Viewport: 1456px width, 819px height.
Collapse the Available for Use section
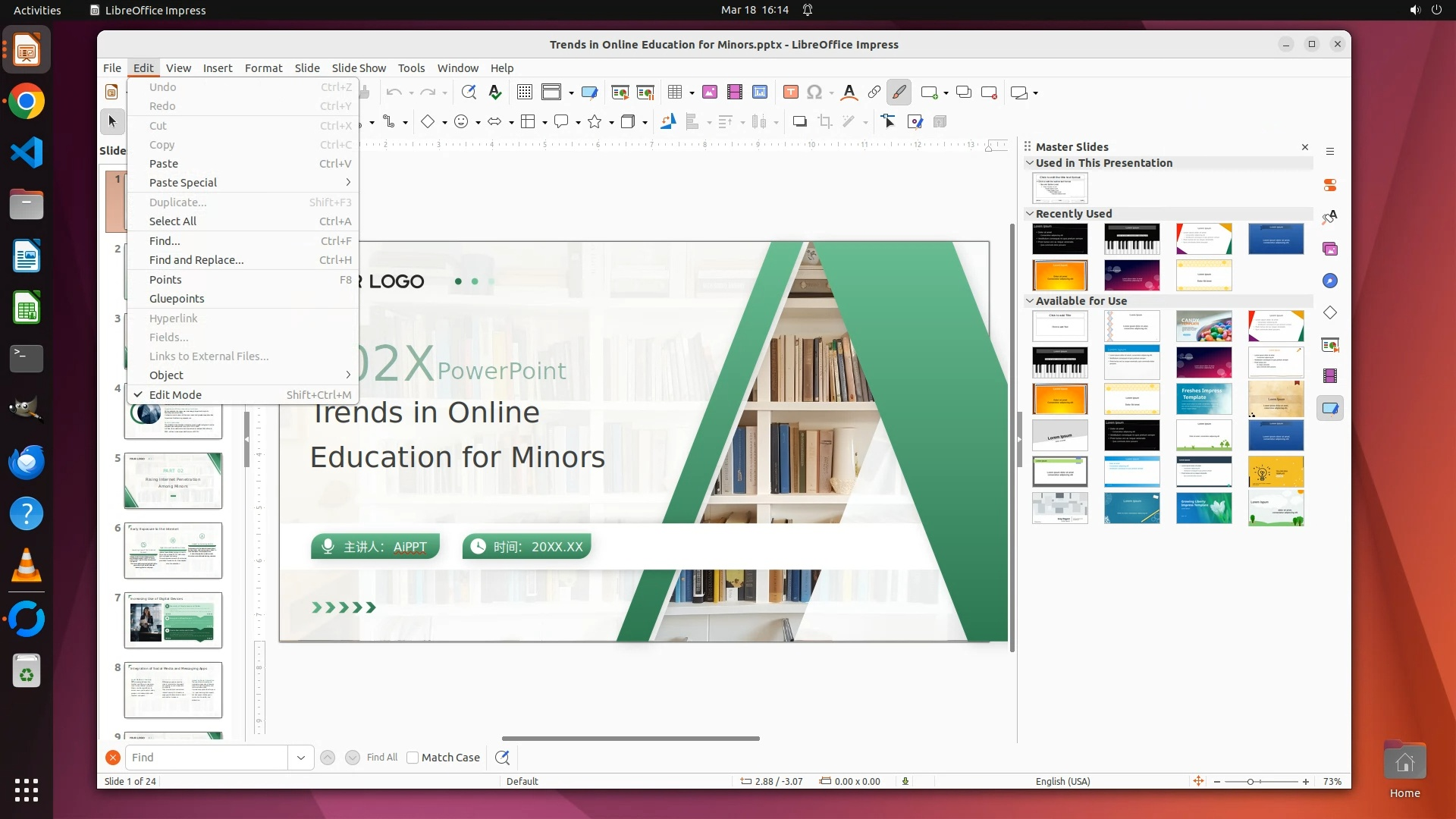coord(1030,301)
